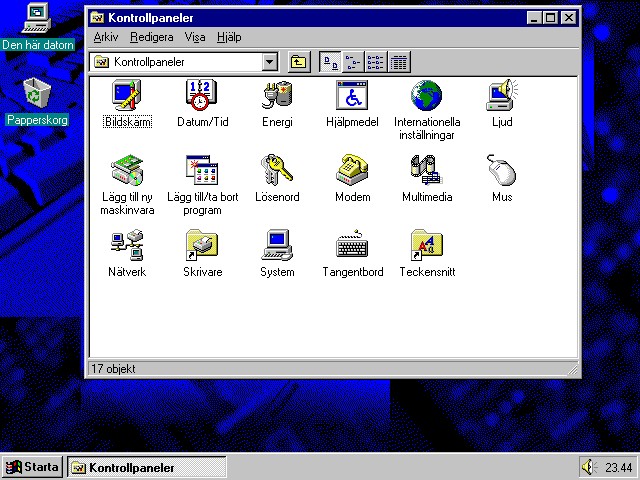The height and width of the screenshot is (480, 640).
Task: Open the Hjälp menu
Action: coord(229,37)
